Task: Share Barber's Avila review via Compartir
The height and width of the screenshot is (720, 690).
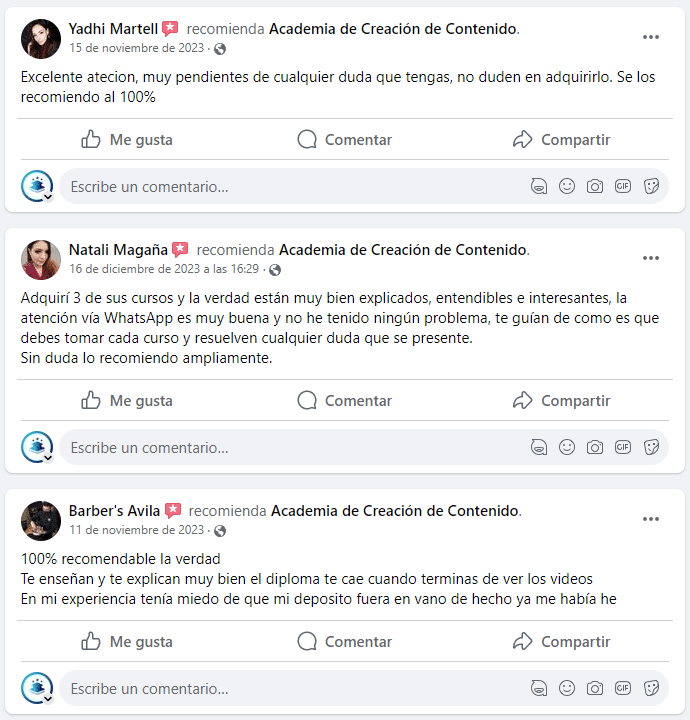Action: pos(561,641)
